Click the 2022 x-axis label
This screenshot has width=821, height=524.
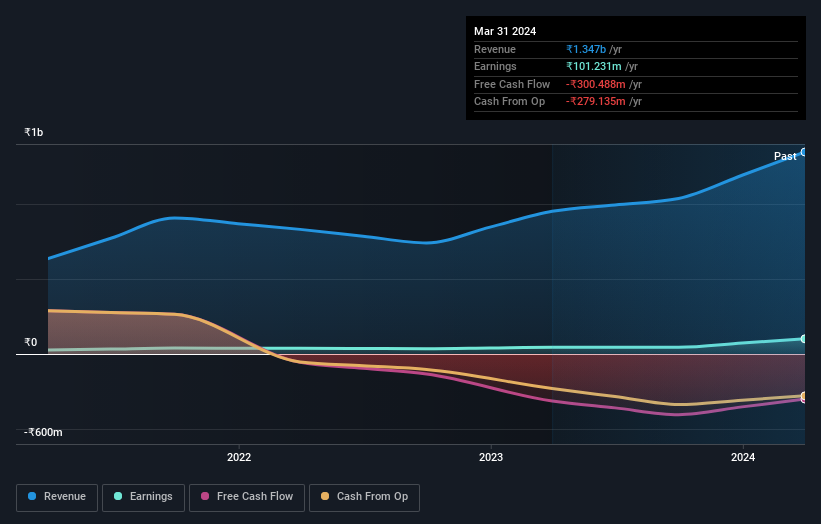click(239, 458)
